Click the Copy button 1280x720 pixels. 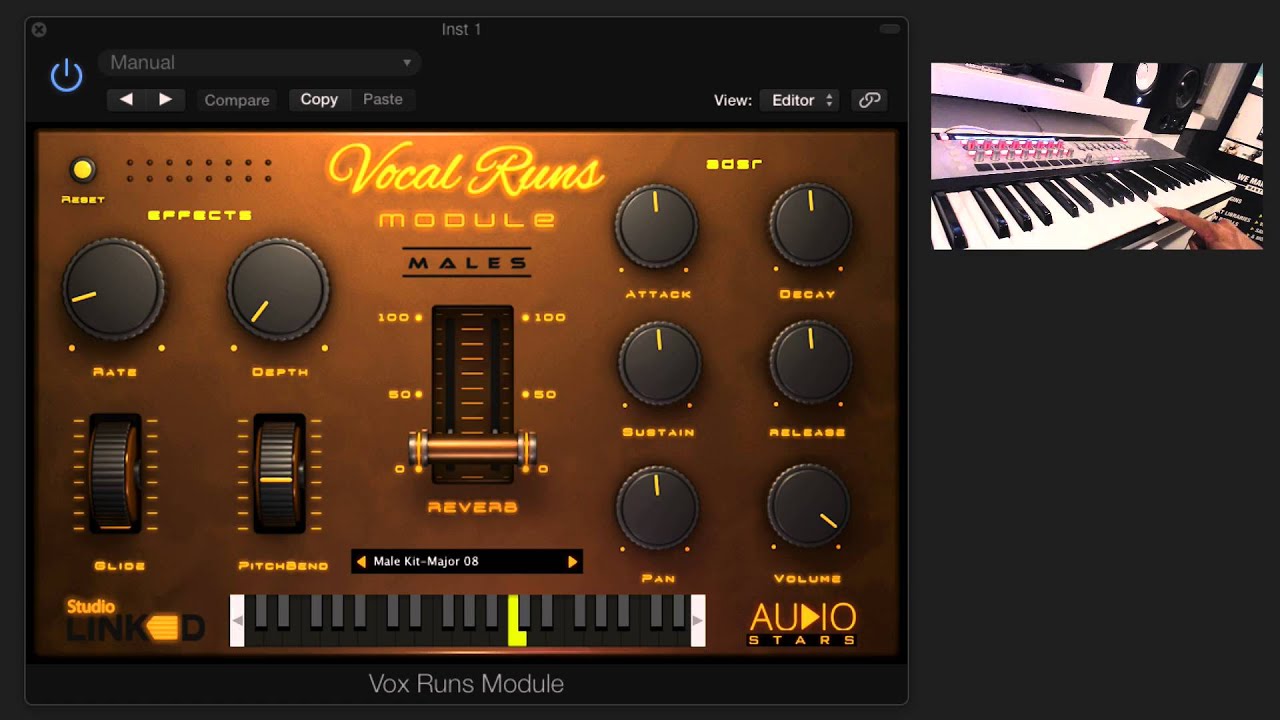[319, 99]
